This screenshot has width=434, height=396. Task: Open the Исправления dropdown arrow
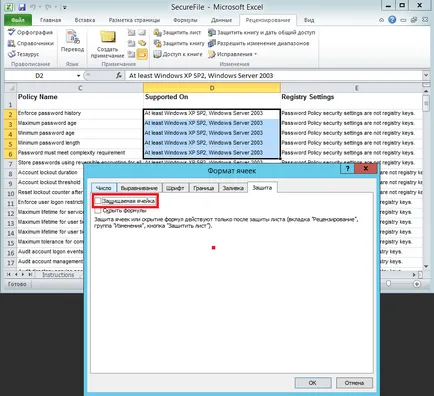pyautogui.click(x=256, y=54)
